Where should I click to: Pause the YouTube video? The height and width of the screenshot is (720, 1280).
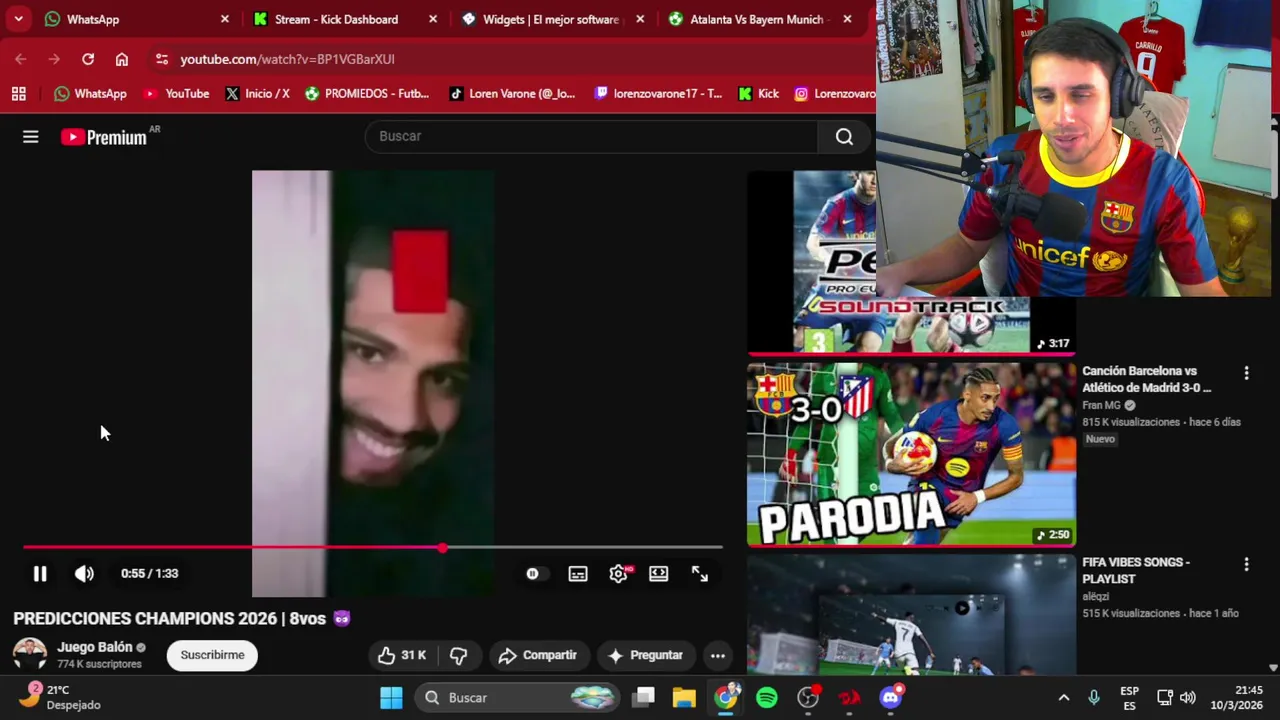pyautogui.click(x=40, y=574)
